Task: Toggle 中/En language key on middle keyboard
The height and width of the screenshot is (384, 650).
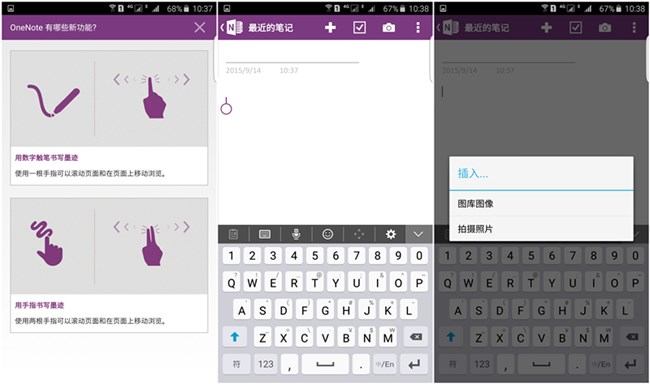Action: pyautogui.click(x=385, y=365)
